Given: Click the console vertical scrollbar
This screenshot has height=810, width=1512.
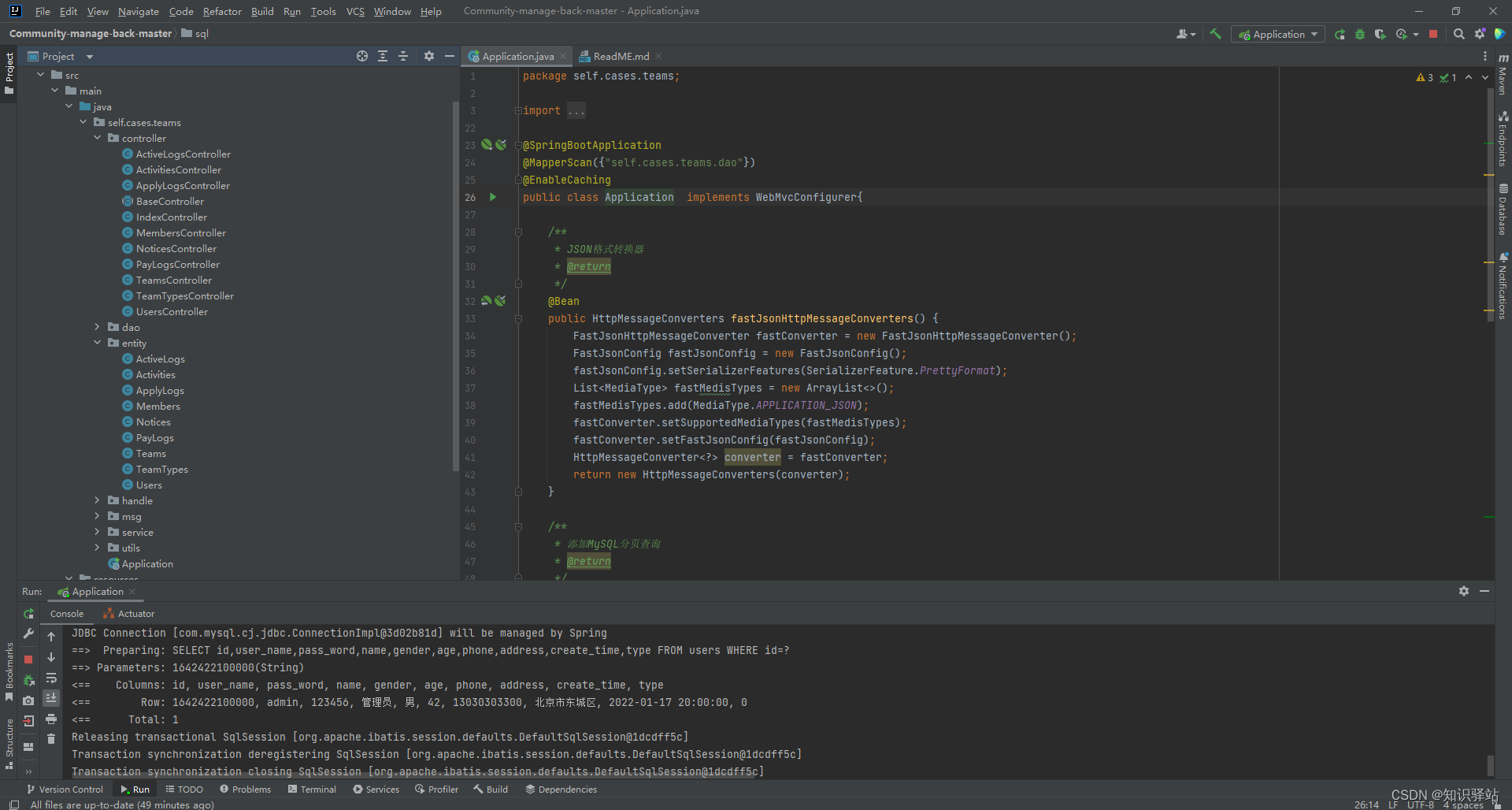Looking at the screenshot, I should 1490,764.
